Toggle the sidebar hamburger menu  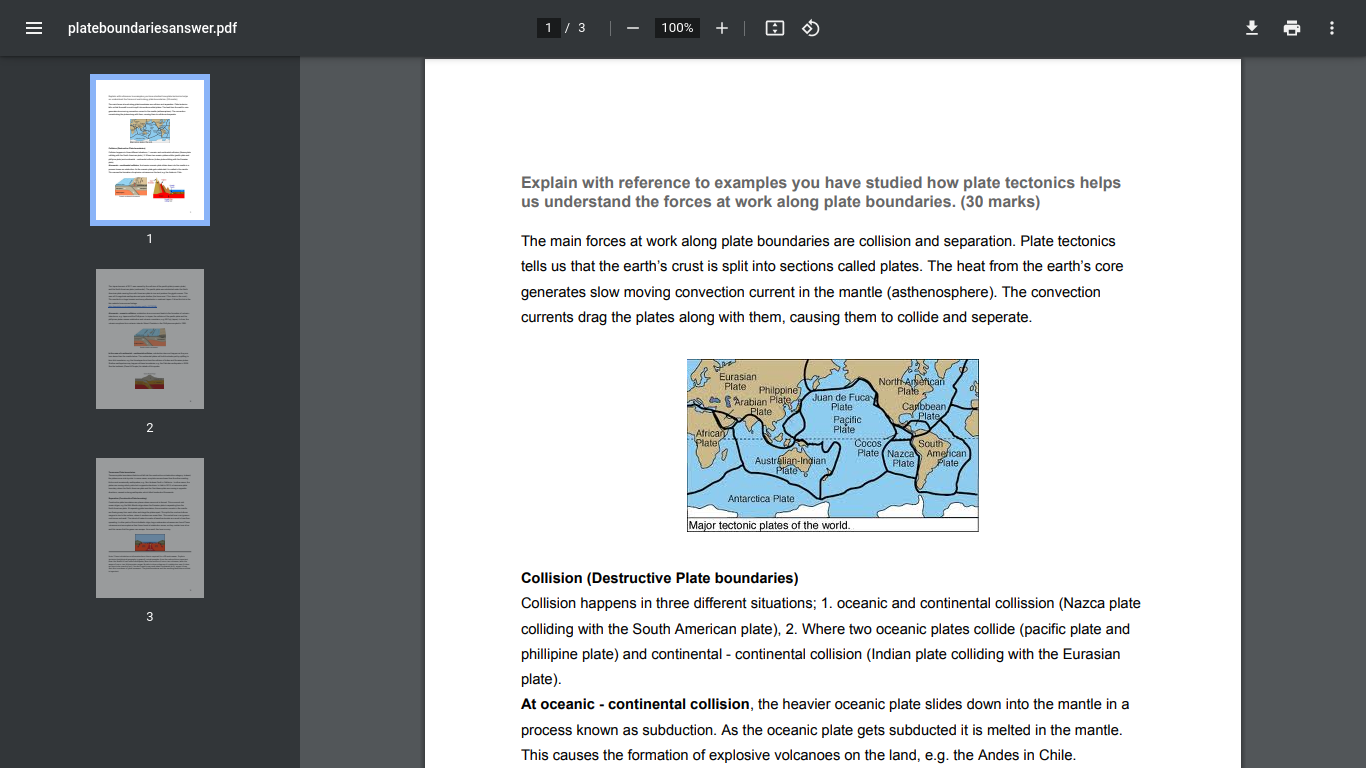coord(34,28)
